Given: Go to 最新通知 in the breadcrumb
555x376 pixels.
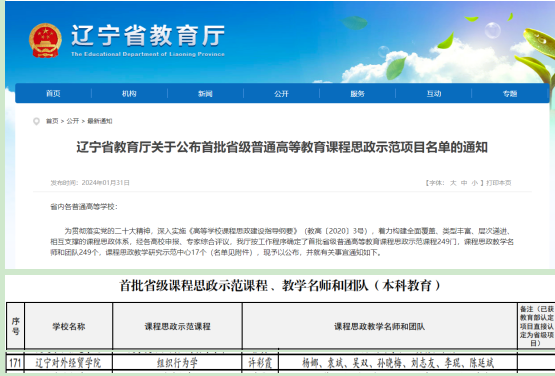Looking at the screenshot, I should tap(100, 121).
